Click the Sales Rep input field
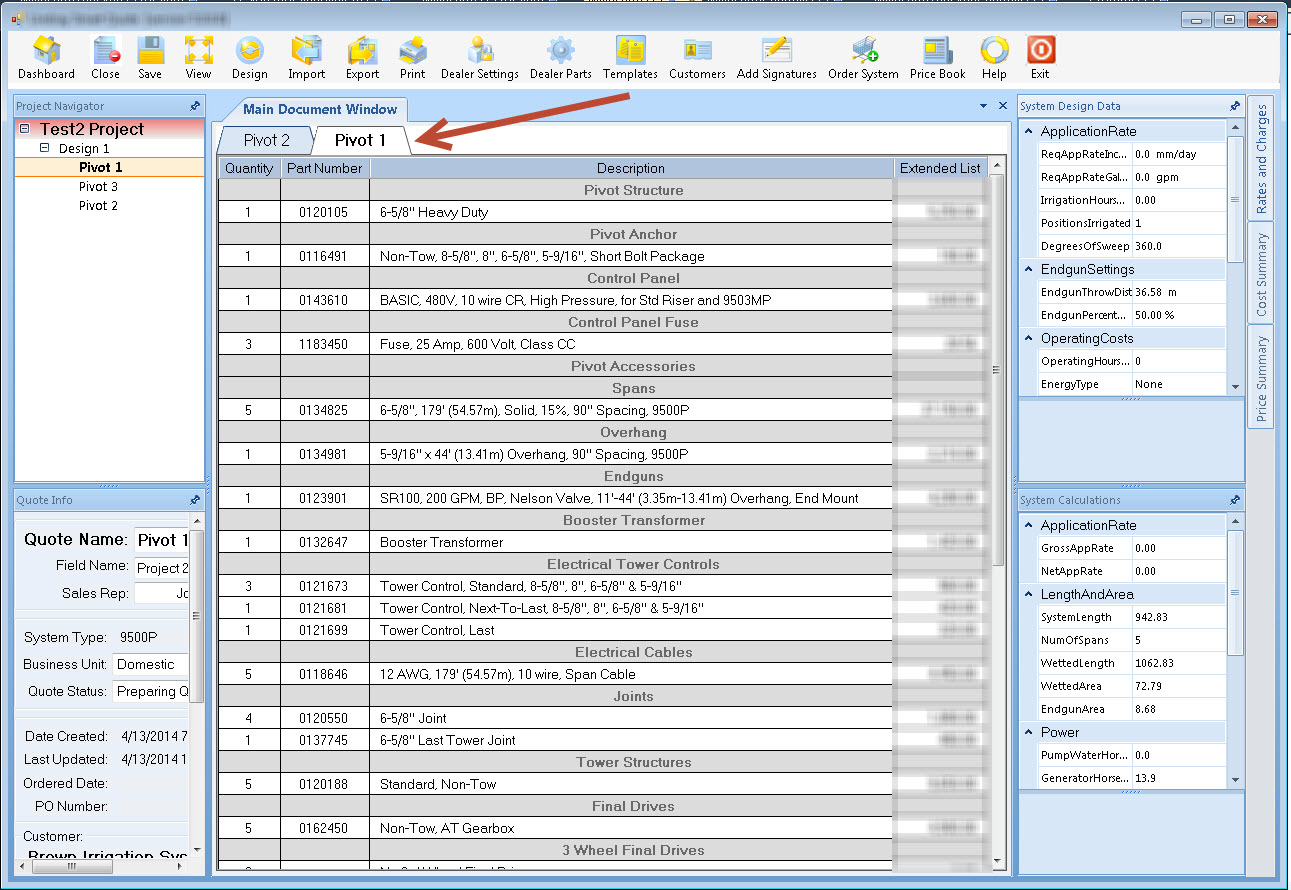Image resolution: width=1291 pixels, height=890 pixels. coord(162,593)
